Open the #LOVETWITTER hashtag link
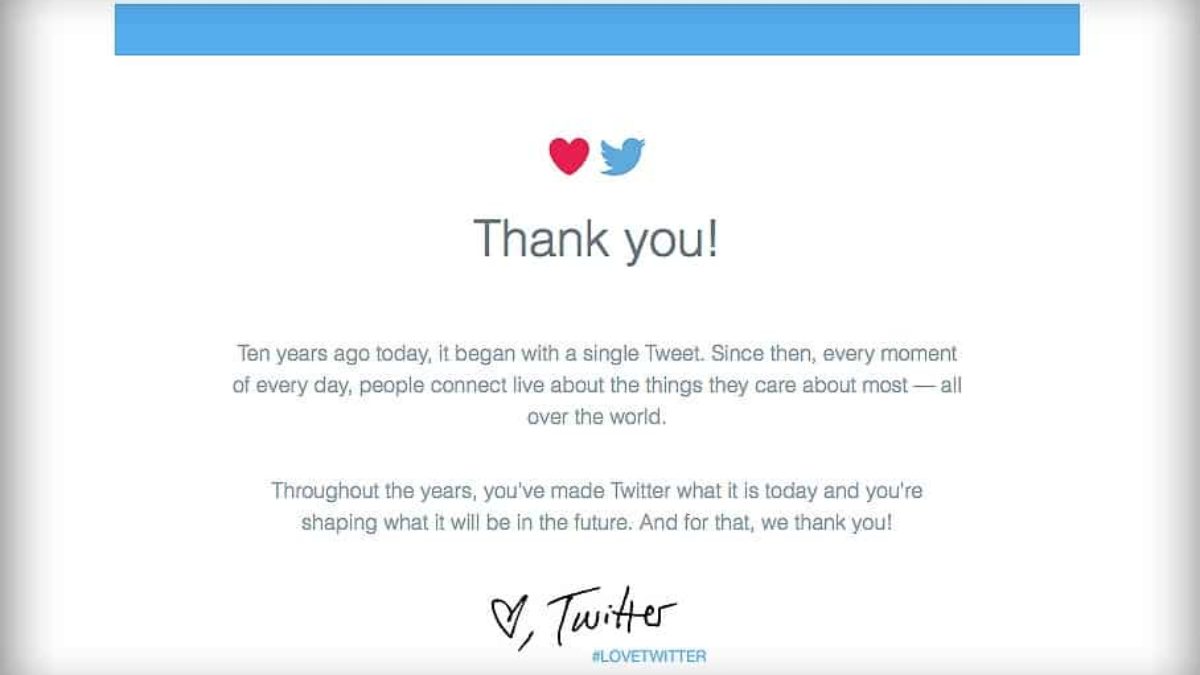 pos(649,657)
